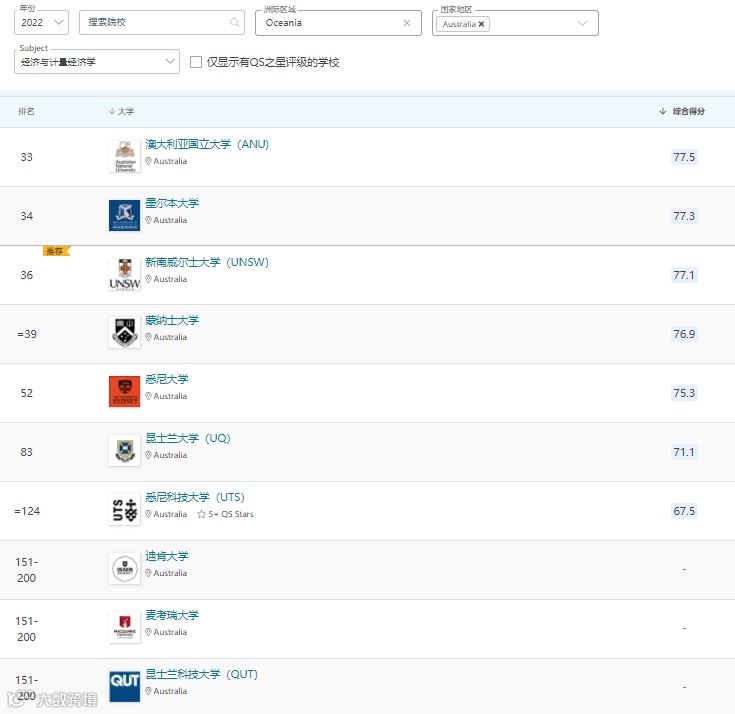Open the 蒙纳士大学 link
735x714 pixels.
tap(172, 320)
